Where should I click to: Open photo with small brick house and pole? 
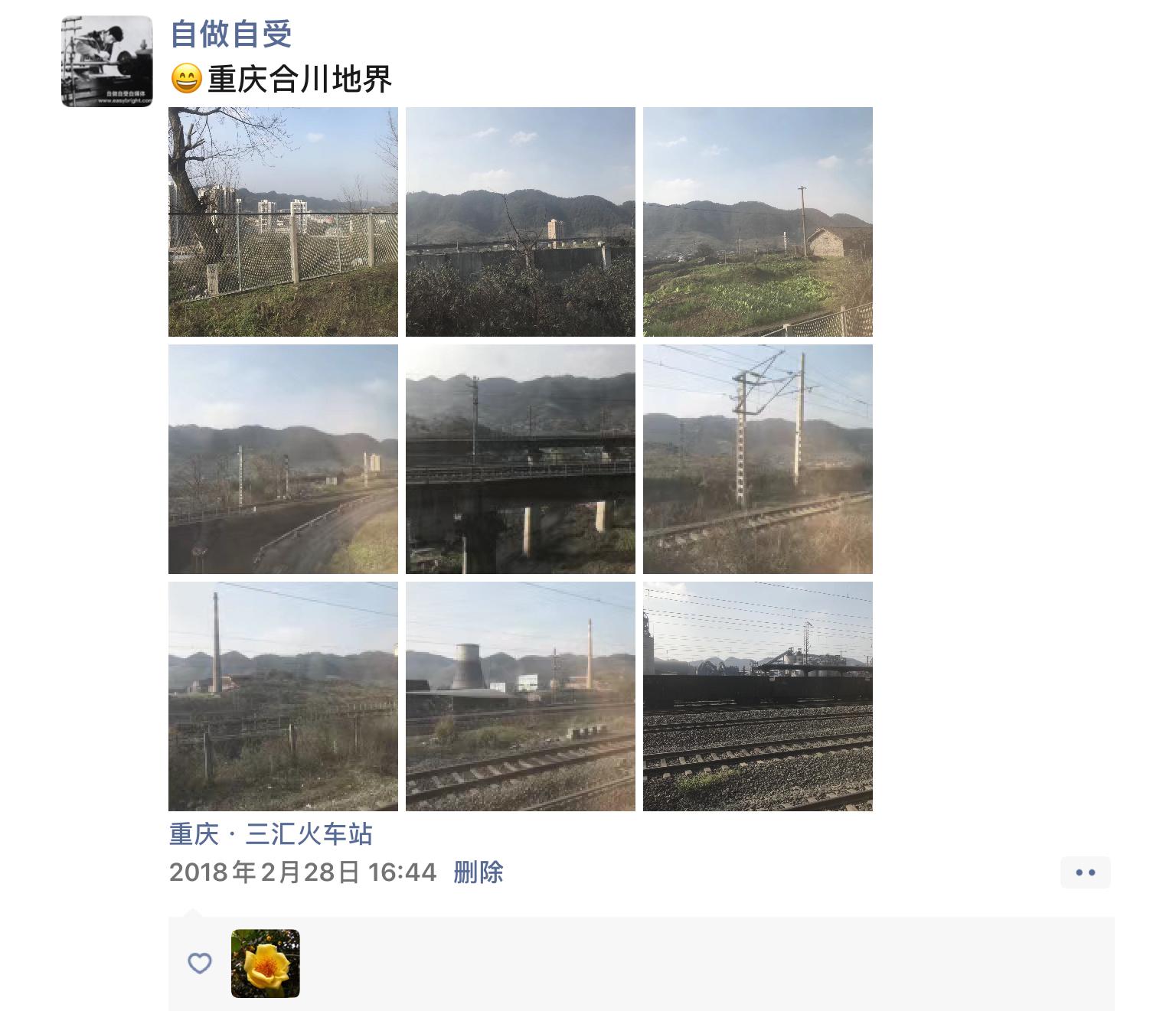coord(758,222)
